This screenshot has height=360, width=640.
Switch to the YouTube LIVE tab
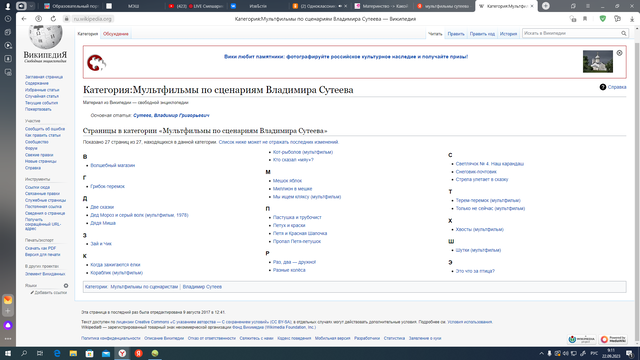(195, 6)
